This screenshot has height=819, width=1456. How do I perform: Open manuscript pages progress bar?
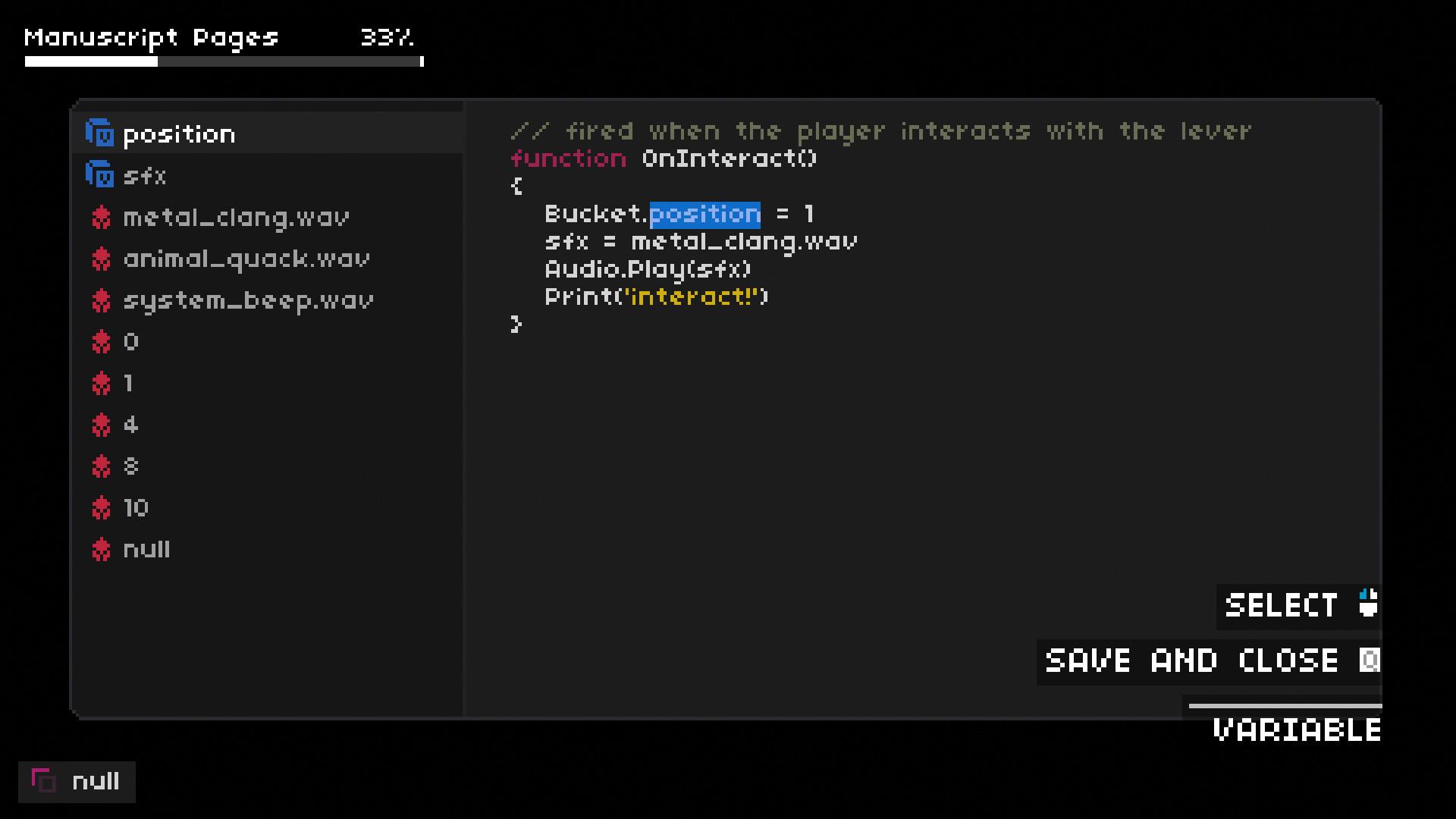pyautogui.click(x=222, y=62)
